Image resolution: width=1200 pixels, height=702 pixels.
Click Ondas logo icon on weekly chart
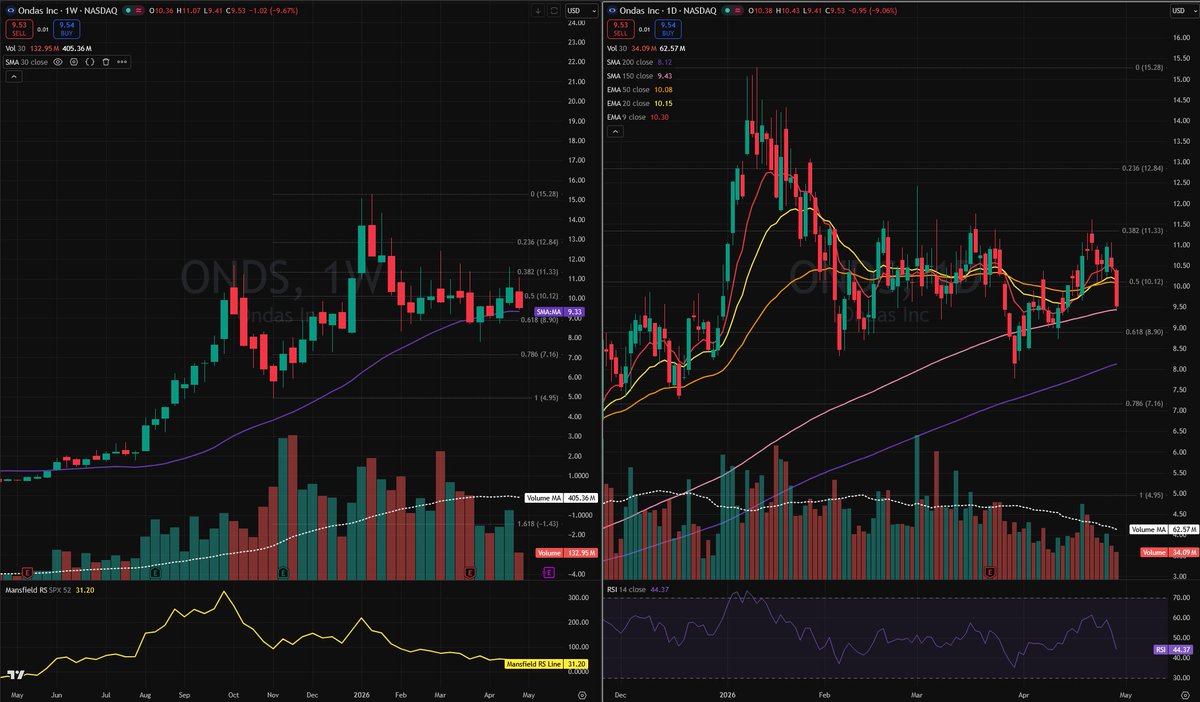(x=10, y=11)
